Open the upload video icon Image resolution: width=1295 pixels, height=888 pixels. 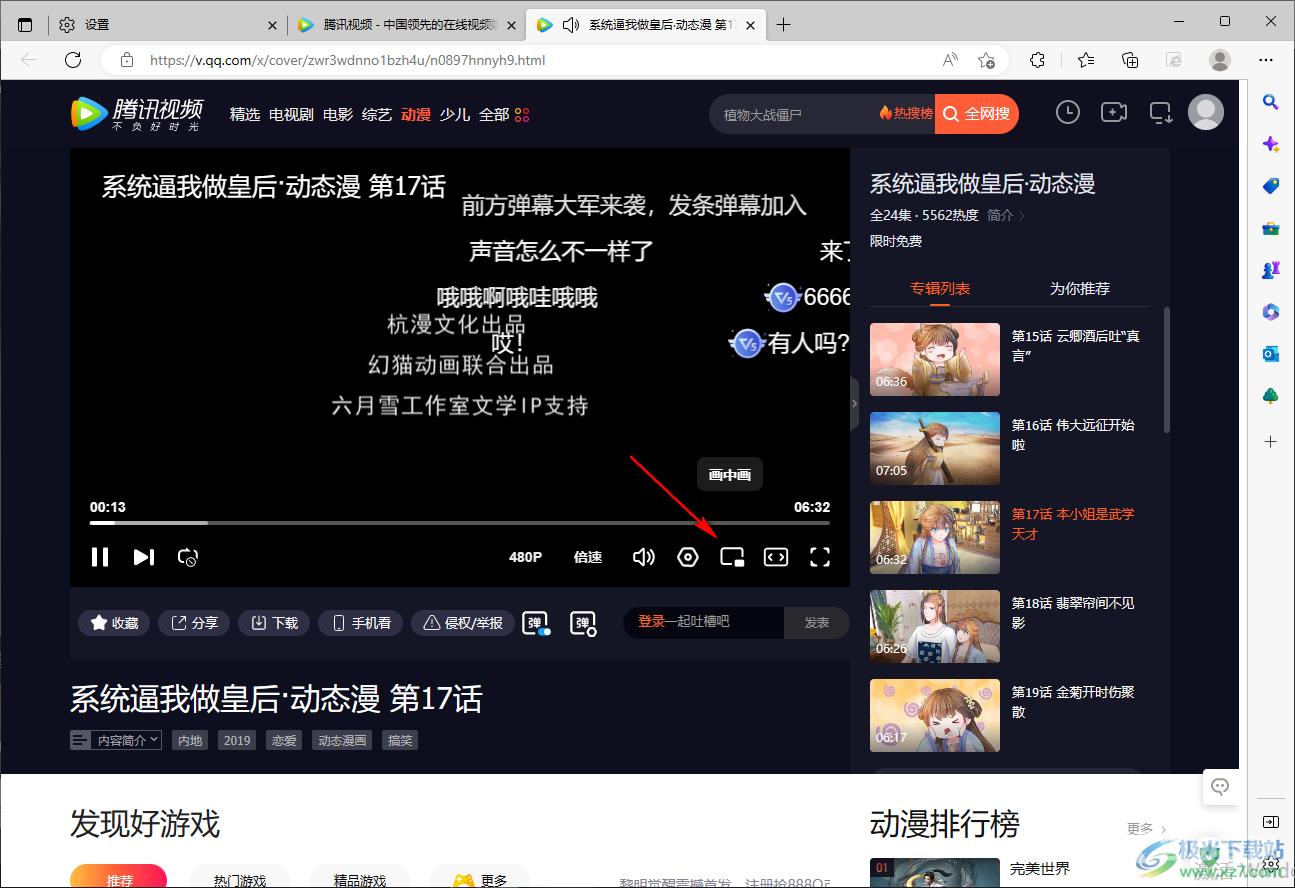(1114, 112)
